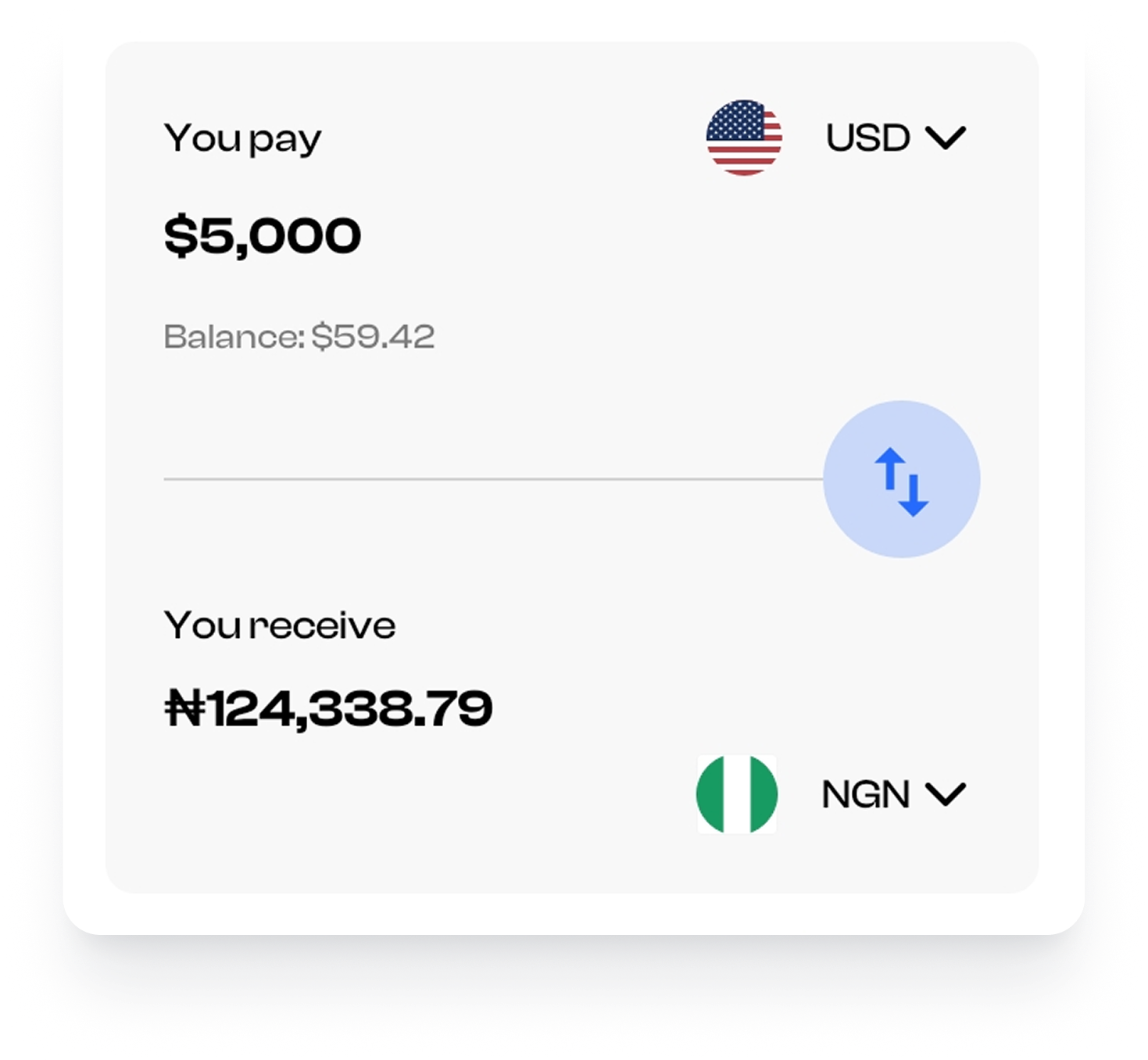The width and height of the screenshot is (1148, 1060).
Task: Select the $59.42 balance value
Action: point(373,337)
